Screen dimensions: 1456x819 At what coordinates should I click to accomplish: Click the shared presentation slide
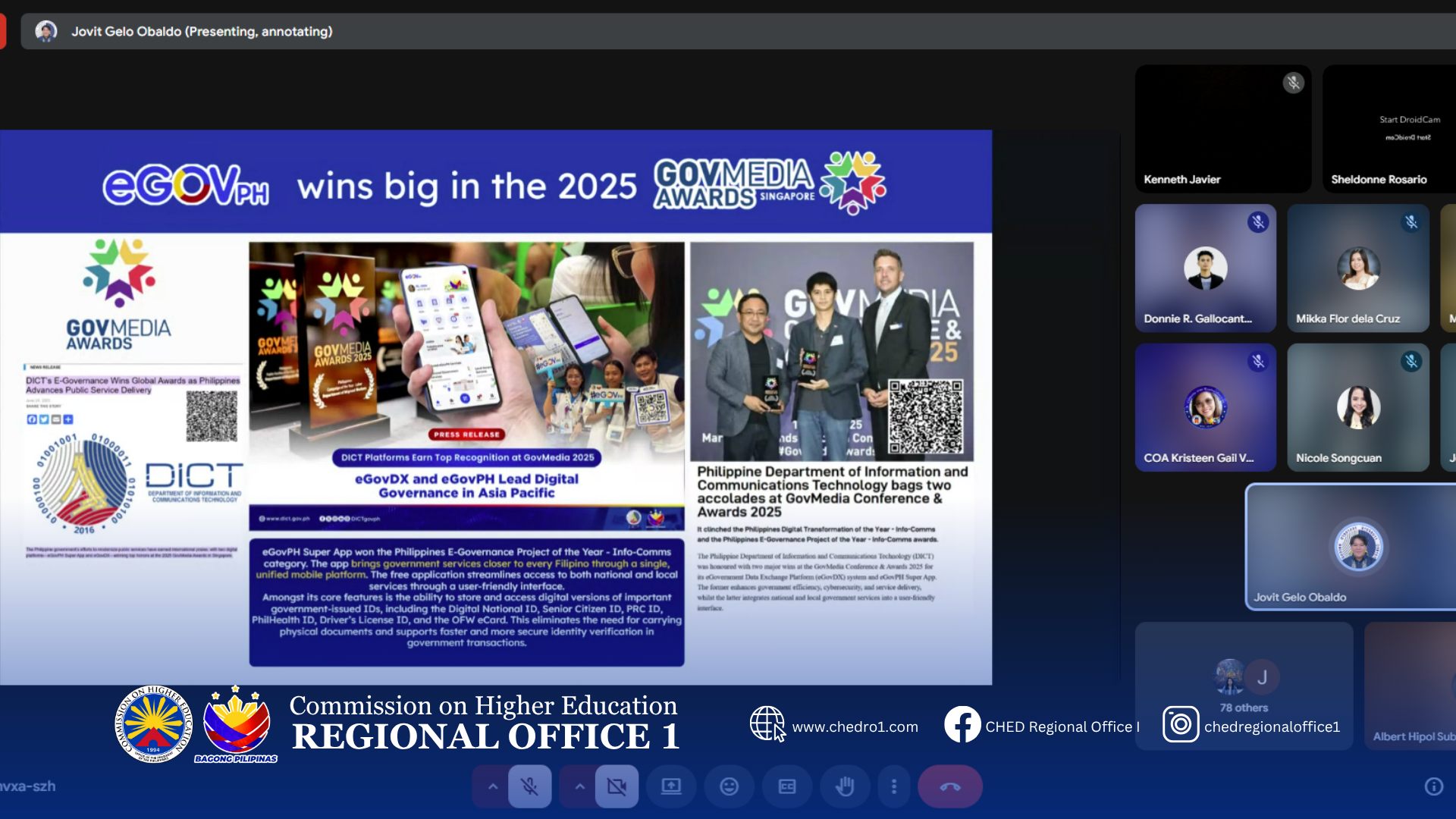point(496,407)
